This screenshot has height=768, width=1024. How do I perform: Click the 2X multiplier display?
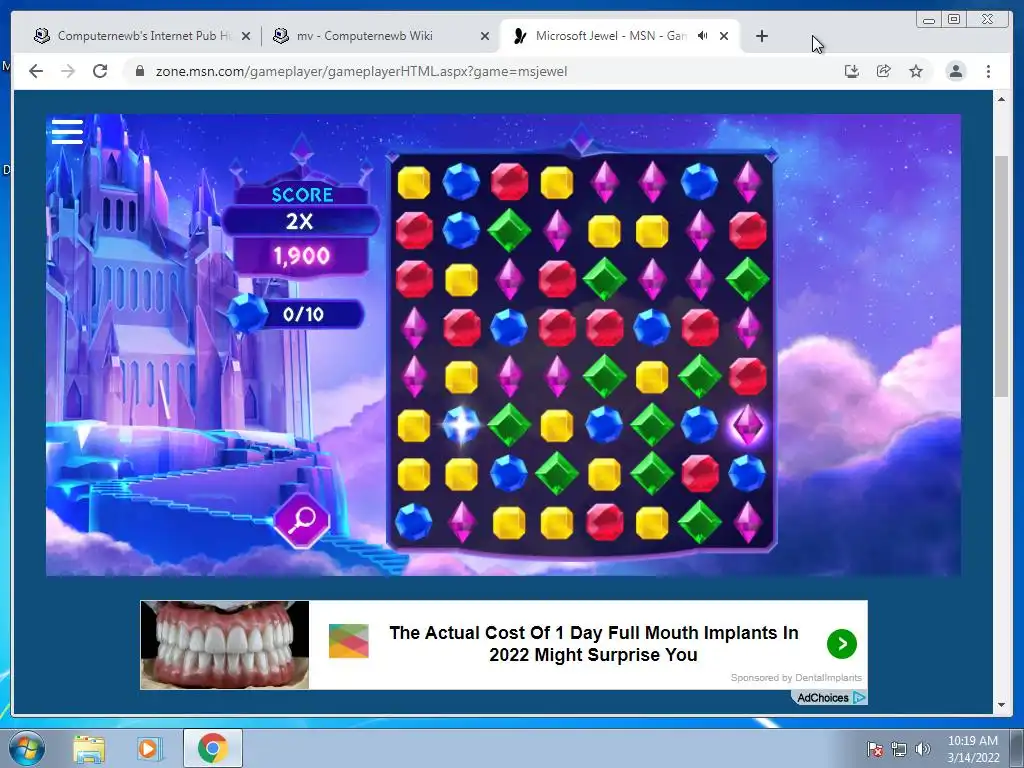tap(300, 221)
